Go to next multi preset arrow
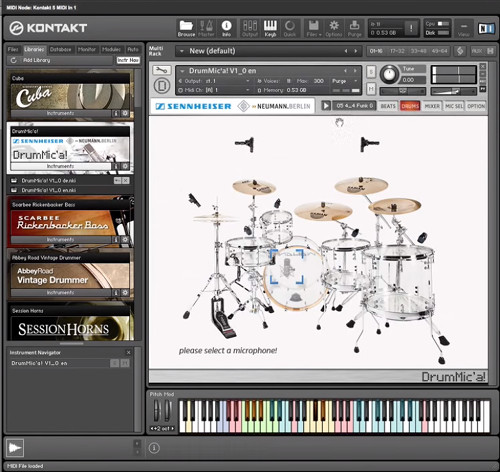Viewport: 500px width, 472px height. 356,51
